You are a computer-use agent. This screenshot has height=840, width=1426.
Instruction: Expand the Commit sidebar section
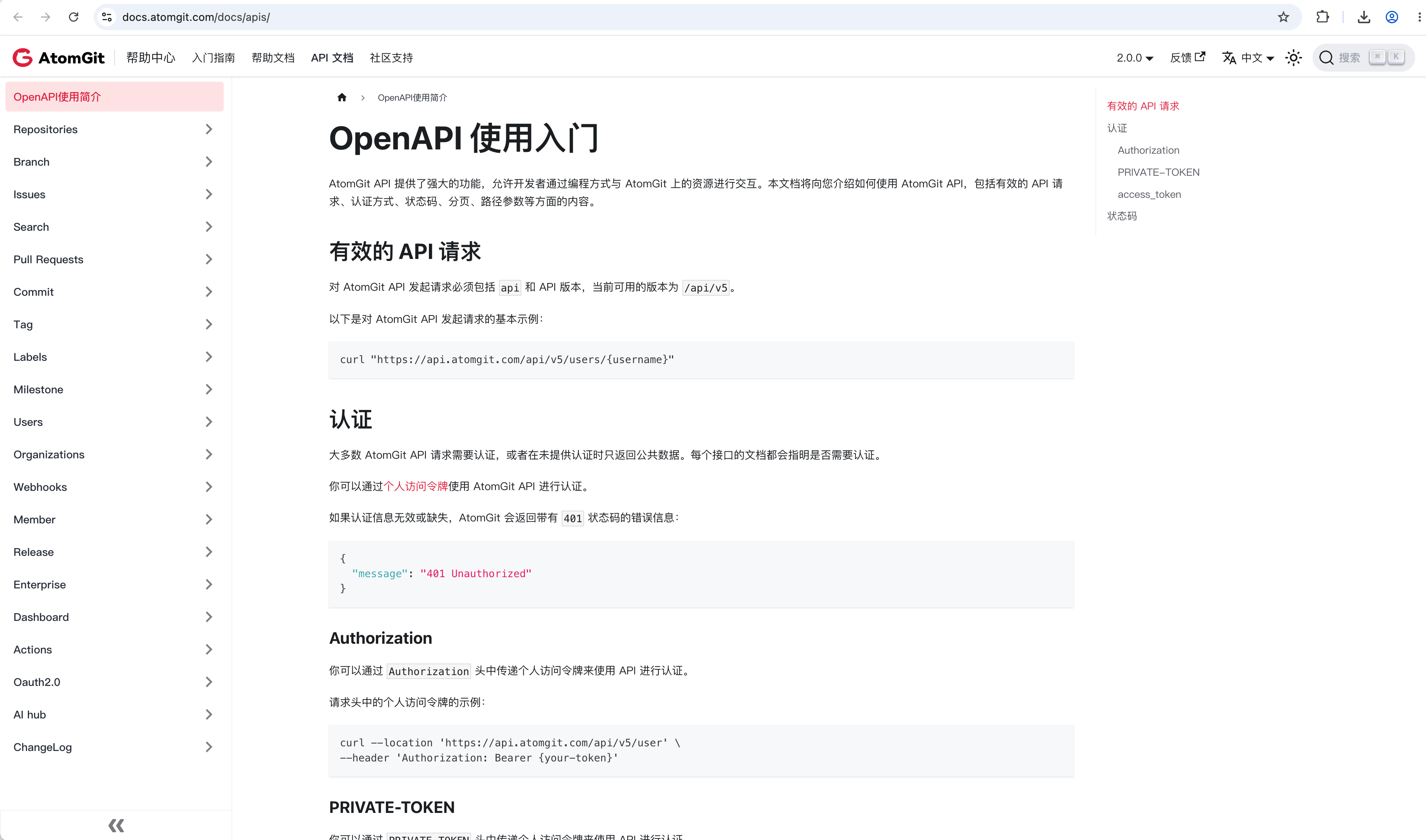pos(114,292)
